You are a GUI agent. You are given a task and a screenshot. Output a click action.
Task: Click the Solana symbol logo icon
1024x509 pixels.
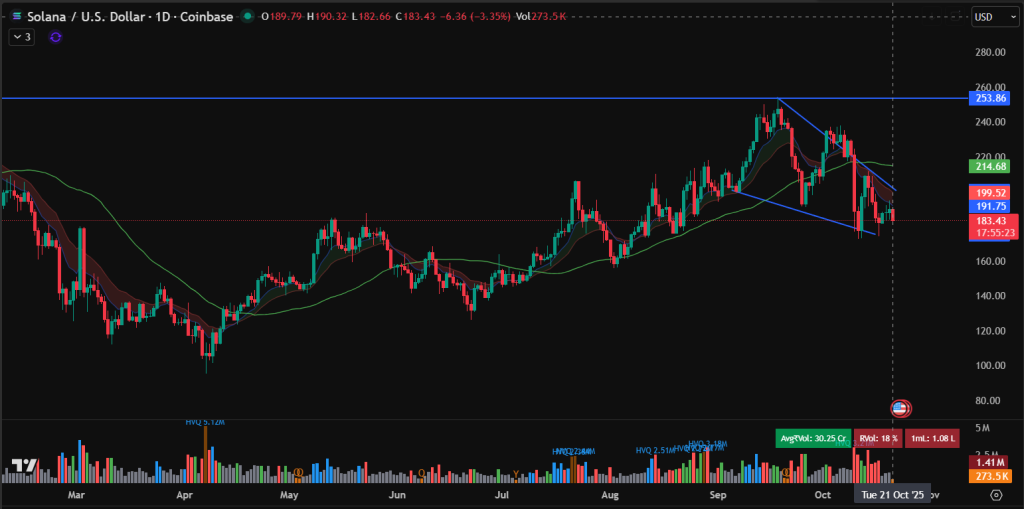click(x=17, y=17)
